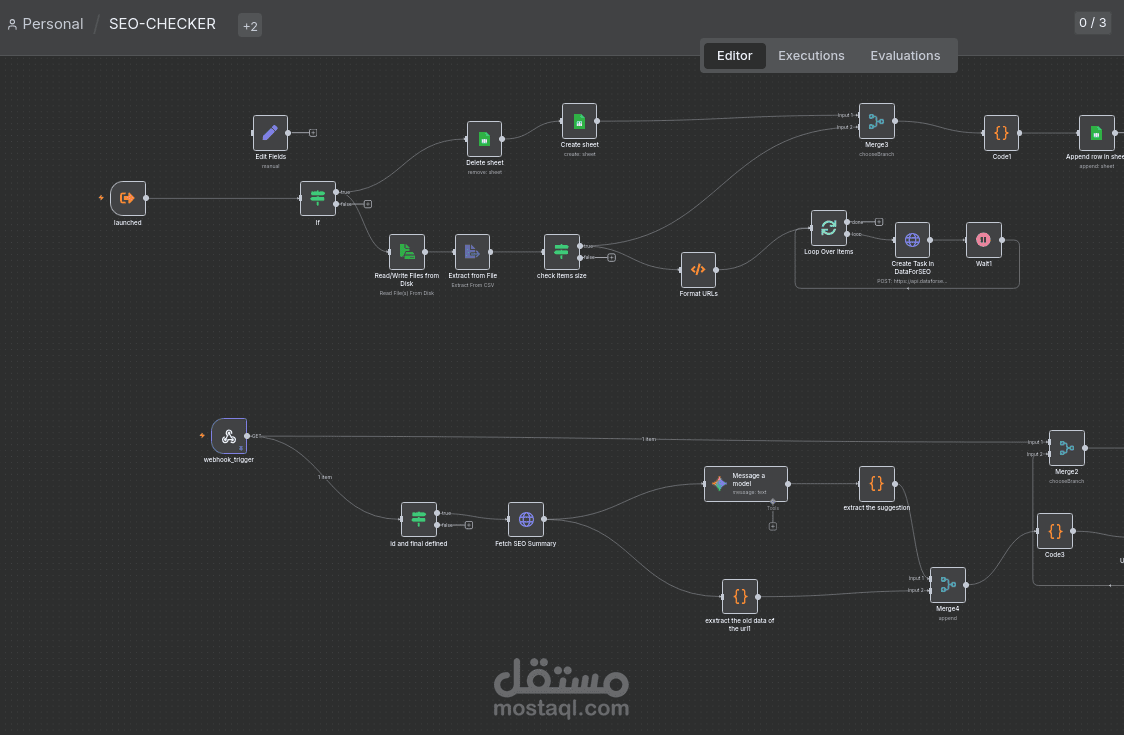Open Create Task in DataForSEO node
The height and width of the screenshot is (735, 1124).
(913, 240)
